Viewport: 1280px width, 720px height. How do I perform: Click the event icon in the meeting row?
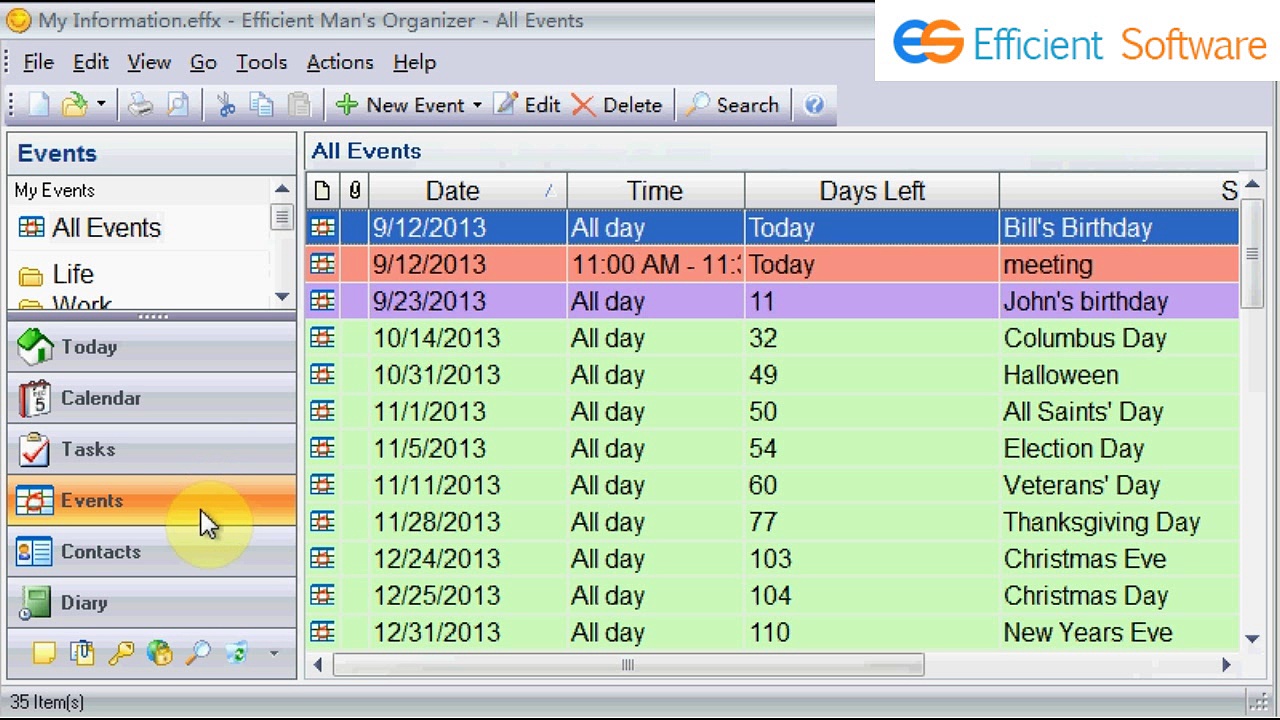point(322,264)
